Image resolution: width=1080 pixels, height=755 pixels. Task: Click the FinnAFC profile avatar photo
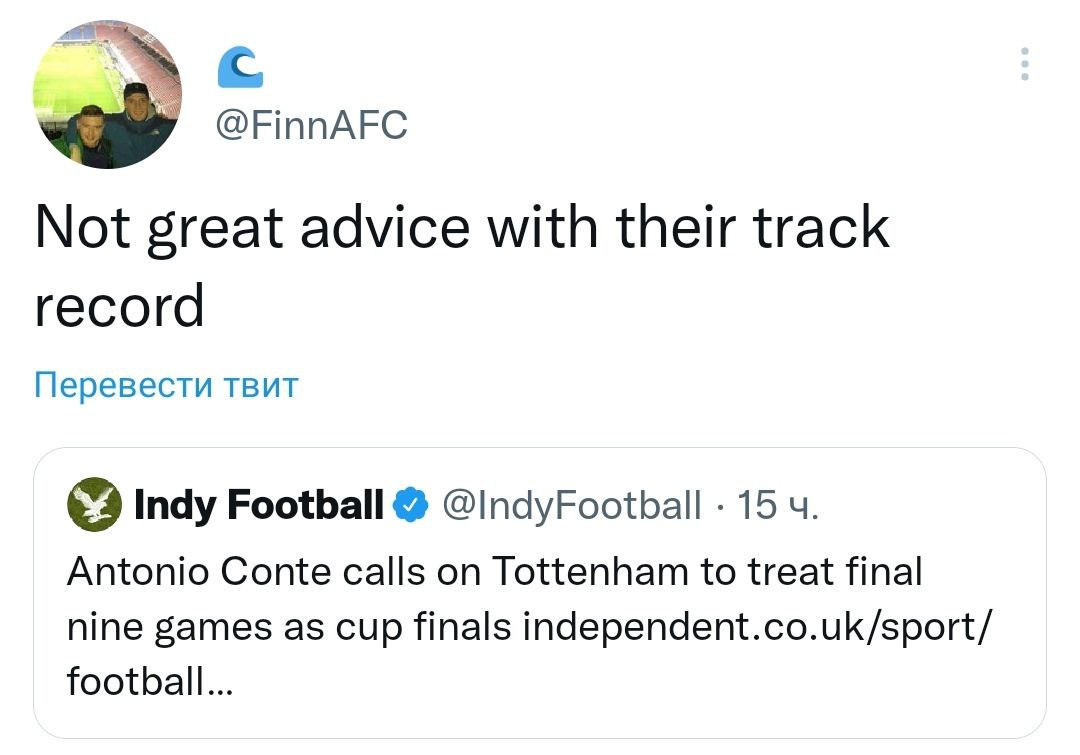107,94
